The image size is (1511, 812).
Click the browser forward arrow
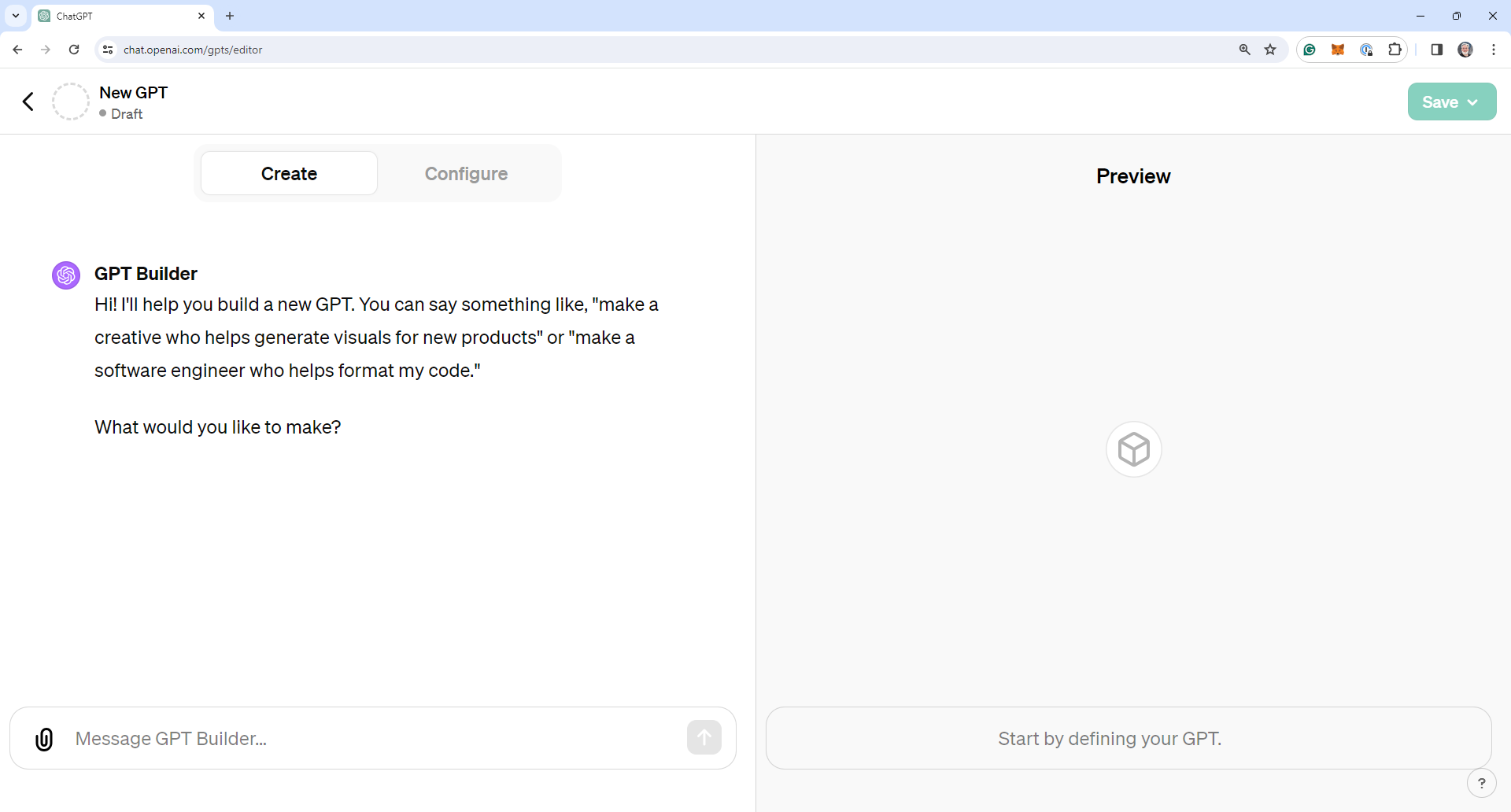46,50
